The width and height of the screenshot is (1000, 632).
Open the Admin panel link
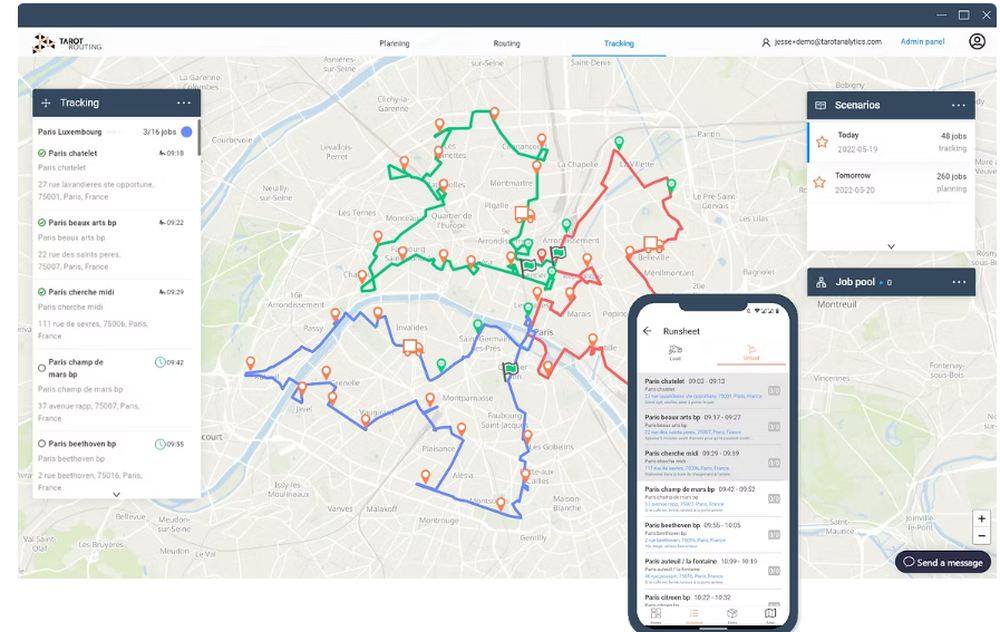[x=922, y=42]
